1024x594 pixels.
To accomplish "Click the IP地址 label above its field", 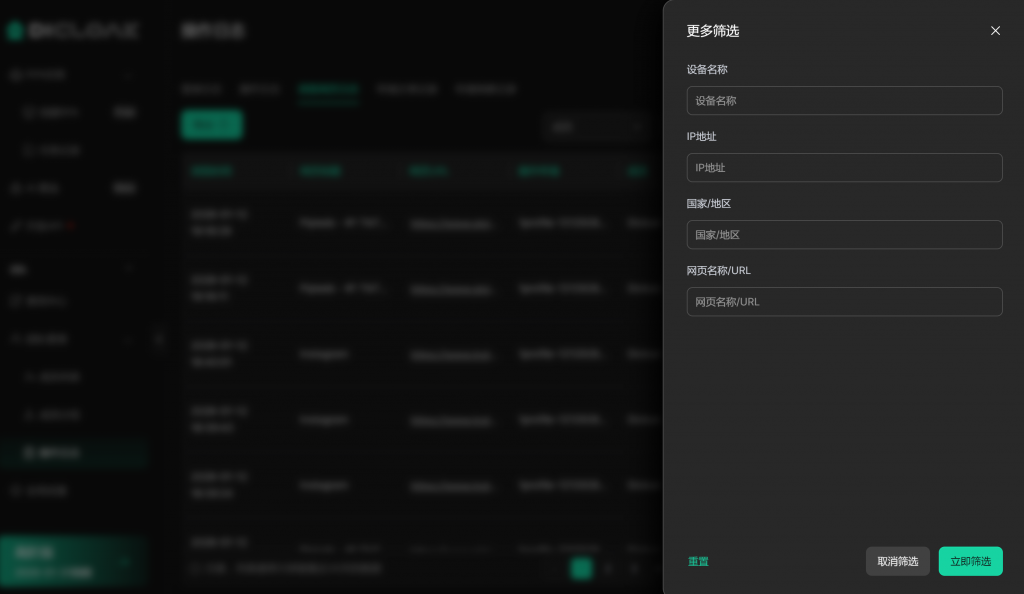I will tap(701, 137).
